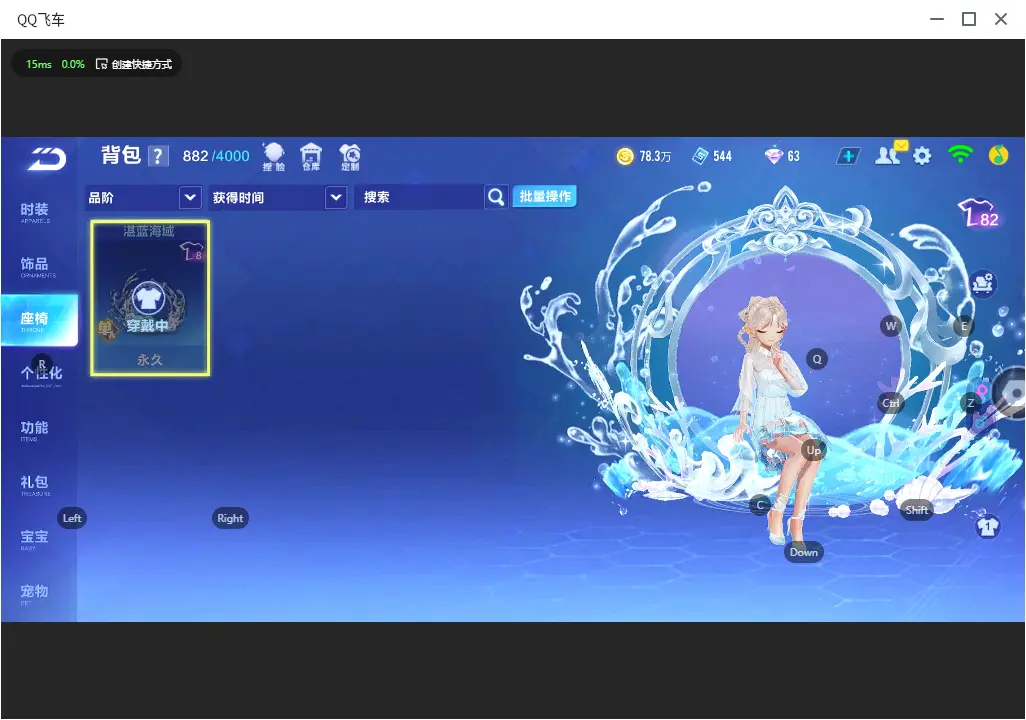This screenshot has width=1026, height=720.
Task: Click the blue ticket currency icon
Action: 700,156
